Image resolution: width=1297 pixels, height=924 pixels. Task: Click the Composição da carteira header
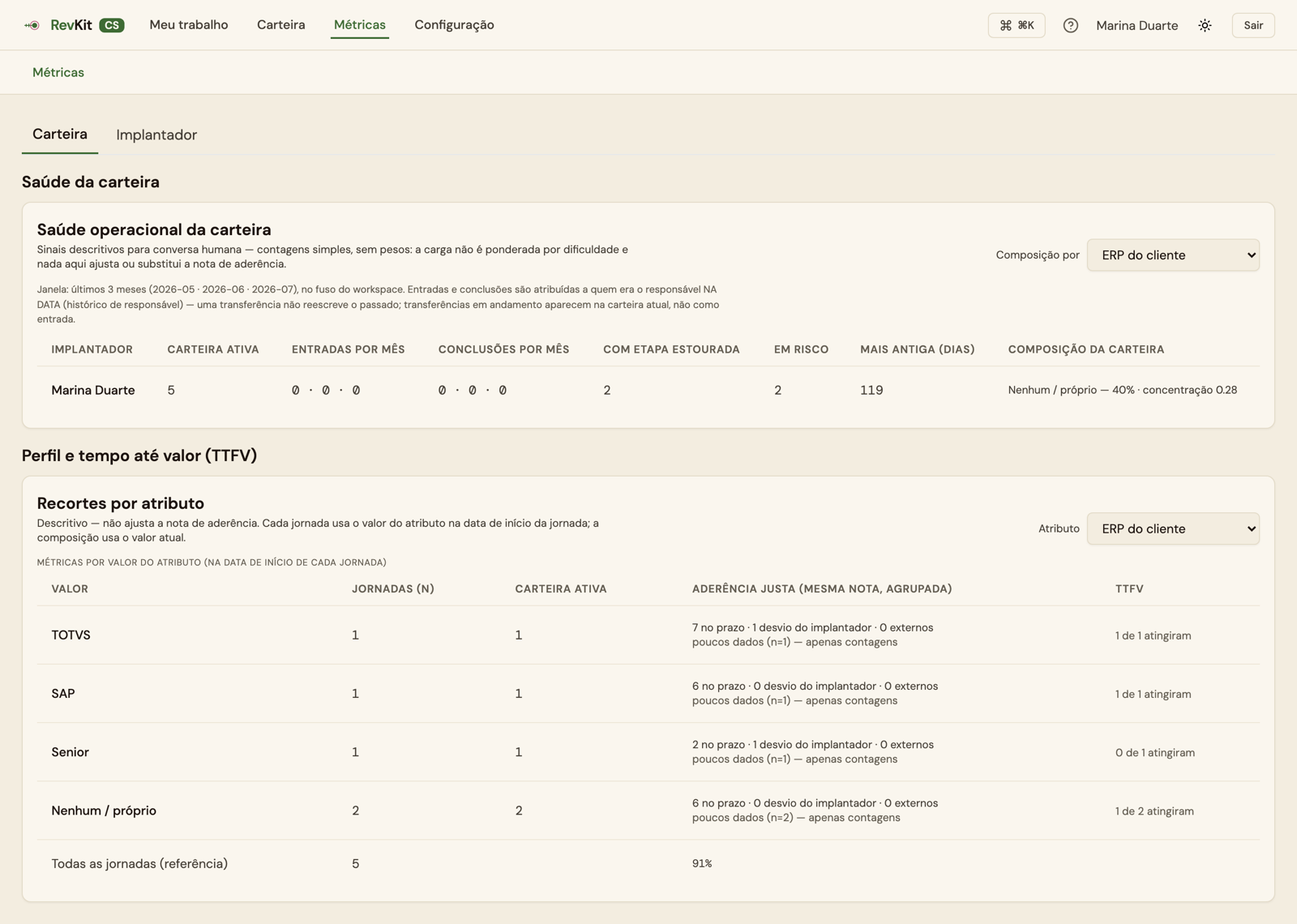coord(1086,349)
